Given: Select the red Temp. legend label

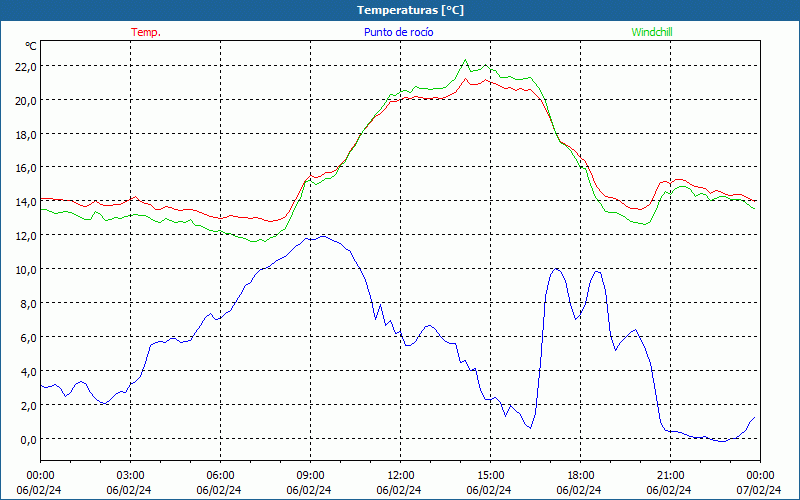Looking at the screenshot, I should click(146, 32).
